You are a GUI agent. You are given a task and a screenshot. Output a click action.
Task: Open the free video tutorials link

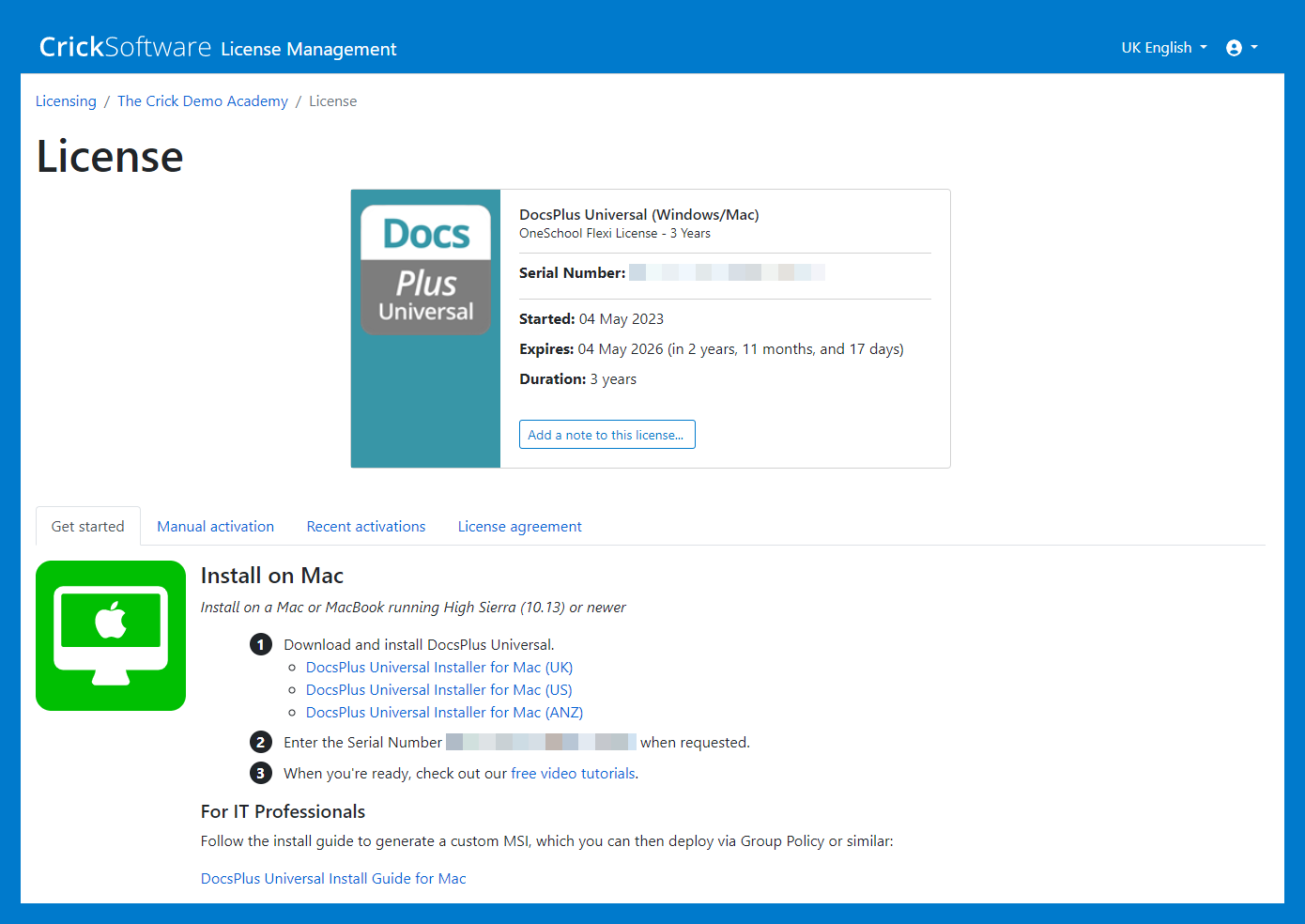pos(573,774)
